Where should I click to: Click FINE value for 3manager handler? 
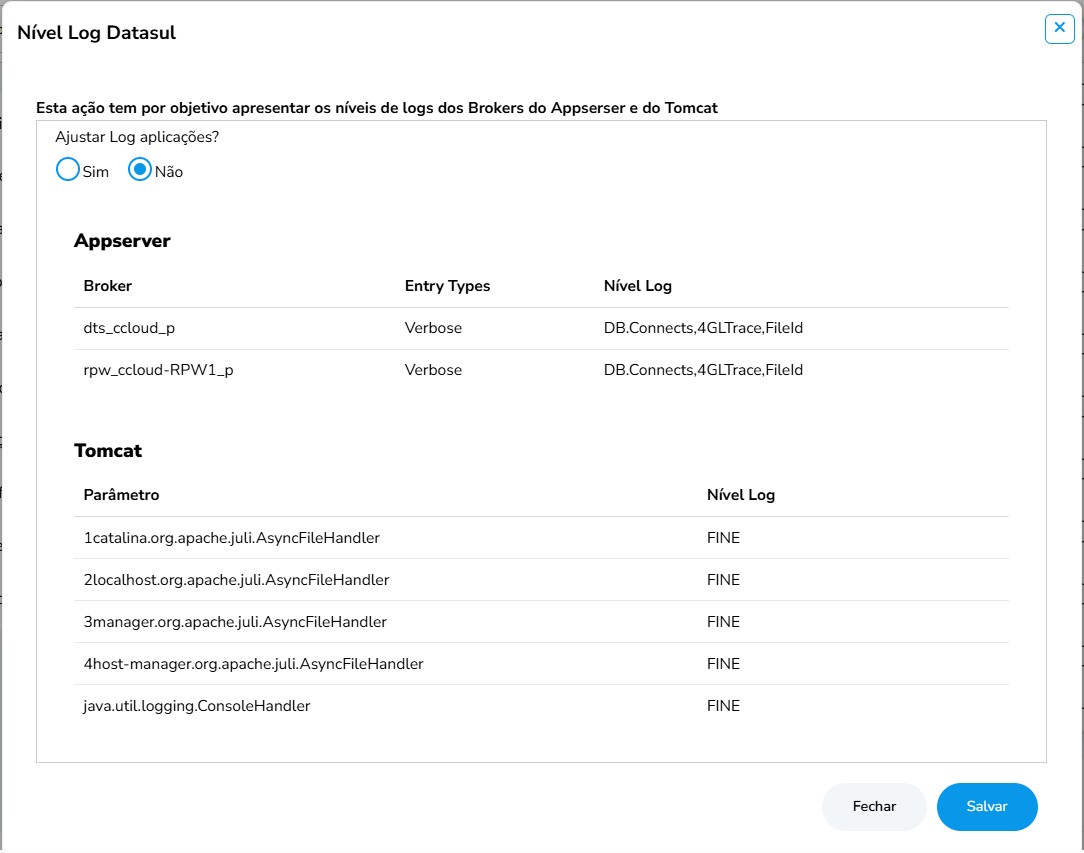(x=723, y=622)
